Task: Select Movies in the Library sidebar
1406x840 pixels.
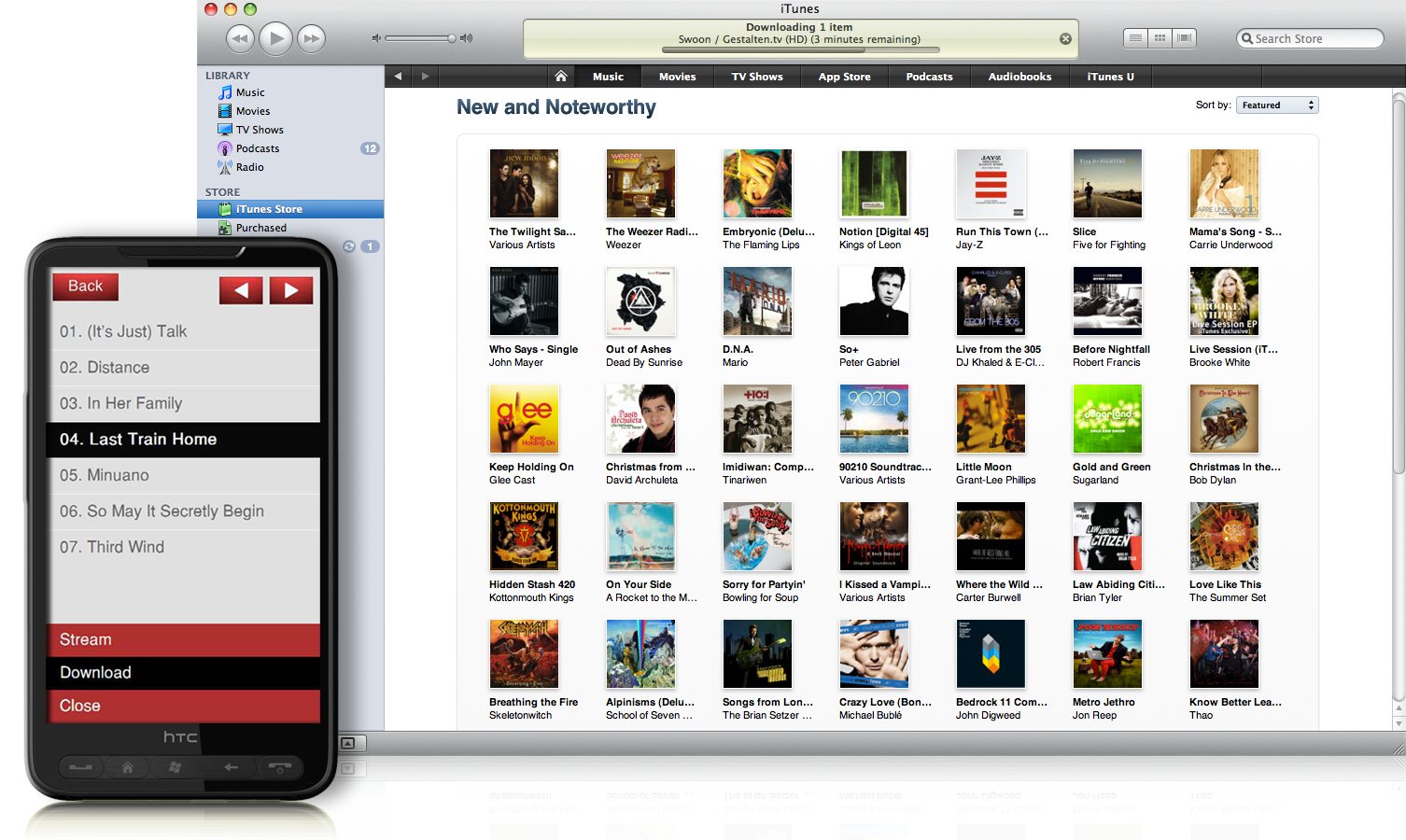Action: [x=290, y=111]
